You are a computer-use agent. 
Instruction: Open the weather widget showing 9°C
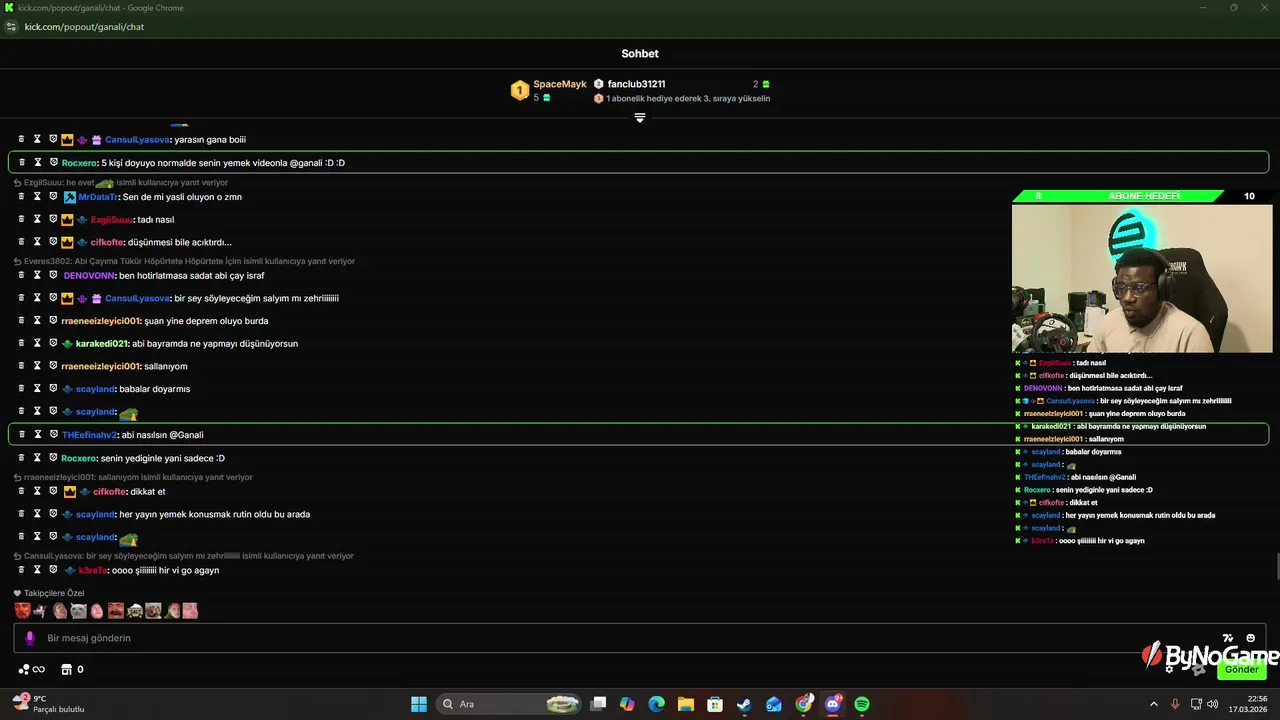pos(48,704)
